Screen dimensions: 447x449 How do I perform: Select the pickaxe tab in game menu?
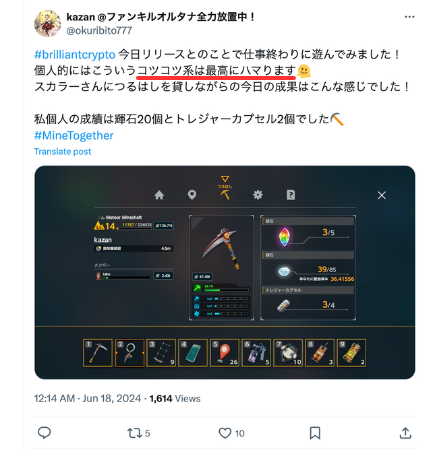pyautogui.click(x=225, y=193)
